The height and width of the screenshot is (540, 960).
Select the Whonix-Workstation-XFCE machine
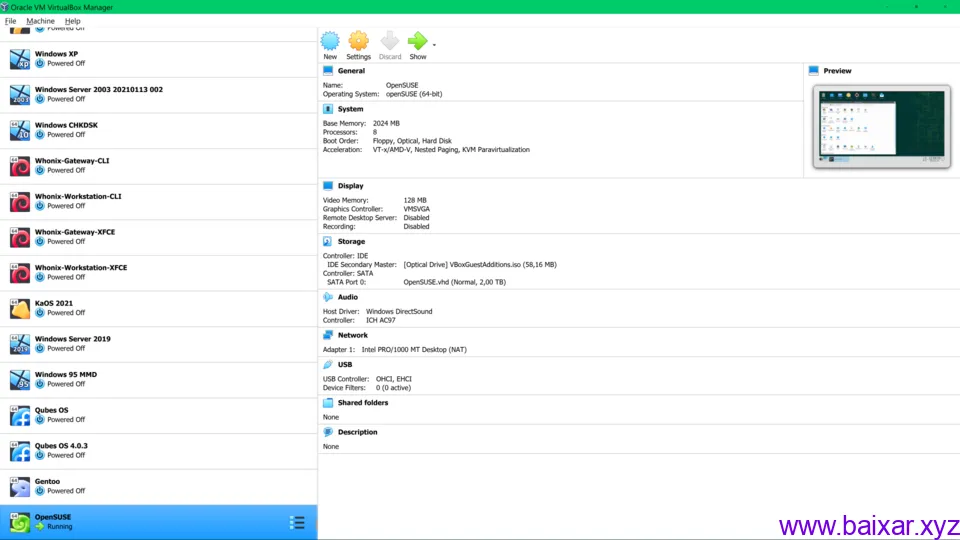coord(159,272)
